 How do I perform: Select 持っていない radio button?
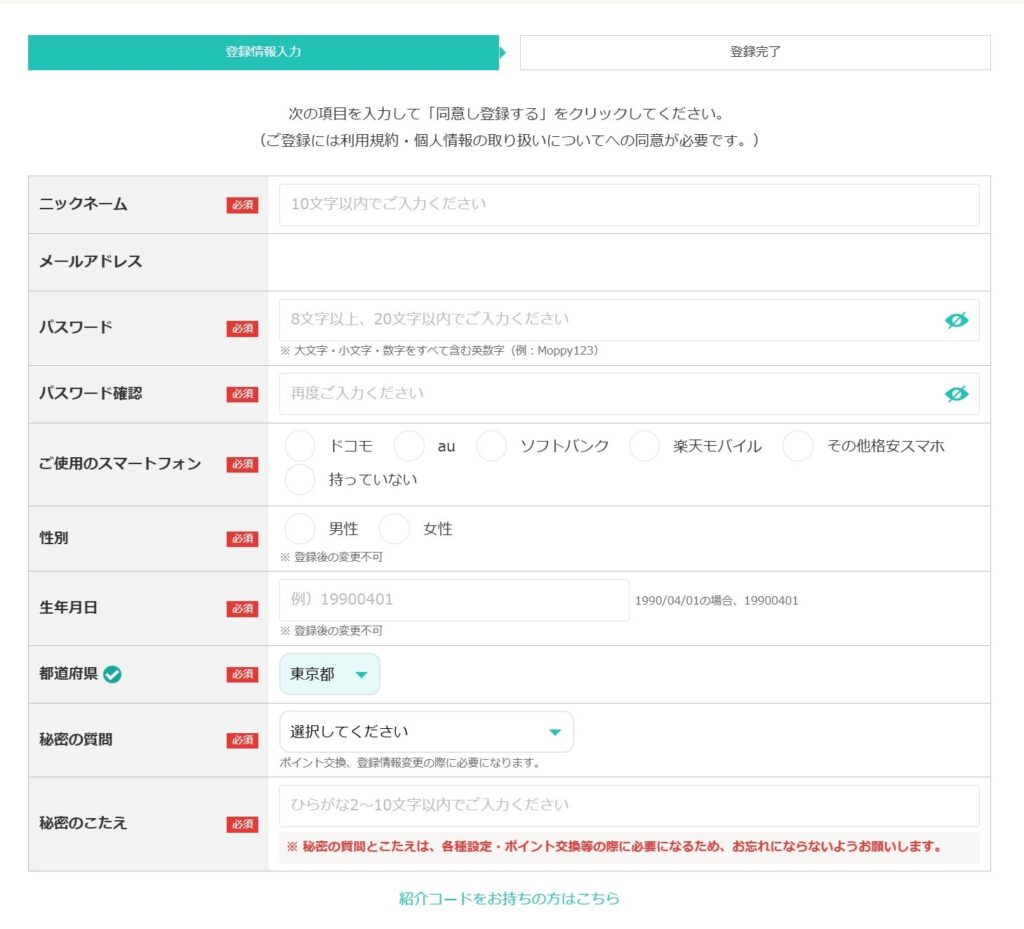tap(300, 480)
